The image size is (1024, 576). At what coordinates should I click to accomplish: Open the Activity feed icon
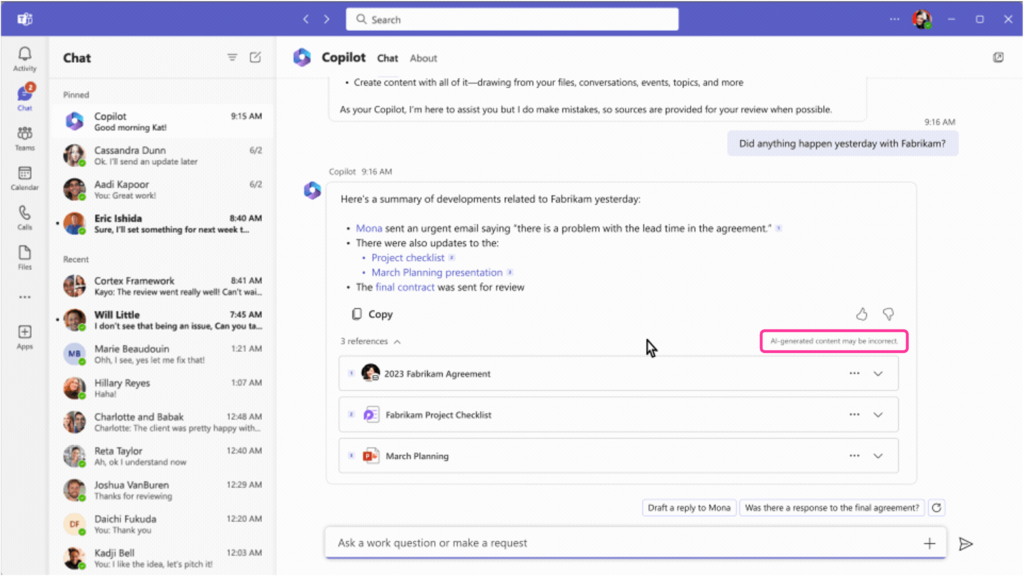pos(24,55)
